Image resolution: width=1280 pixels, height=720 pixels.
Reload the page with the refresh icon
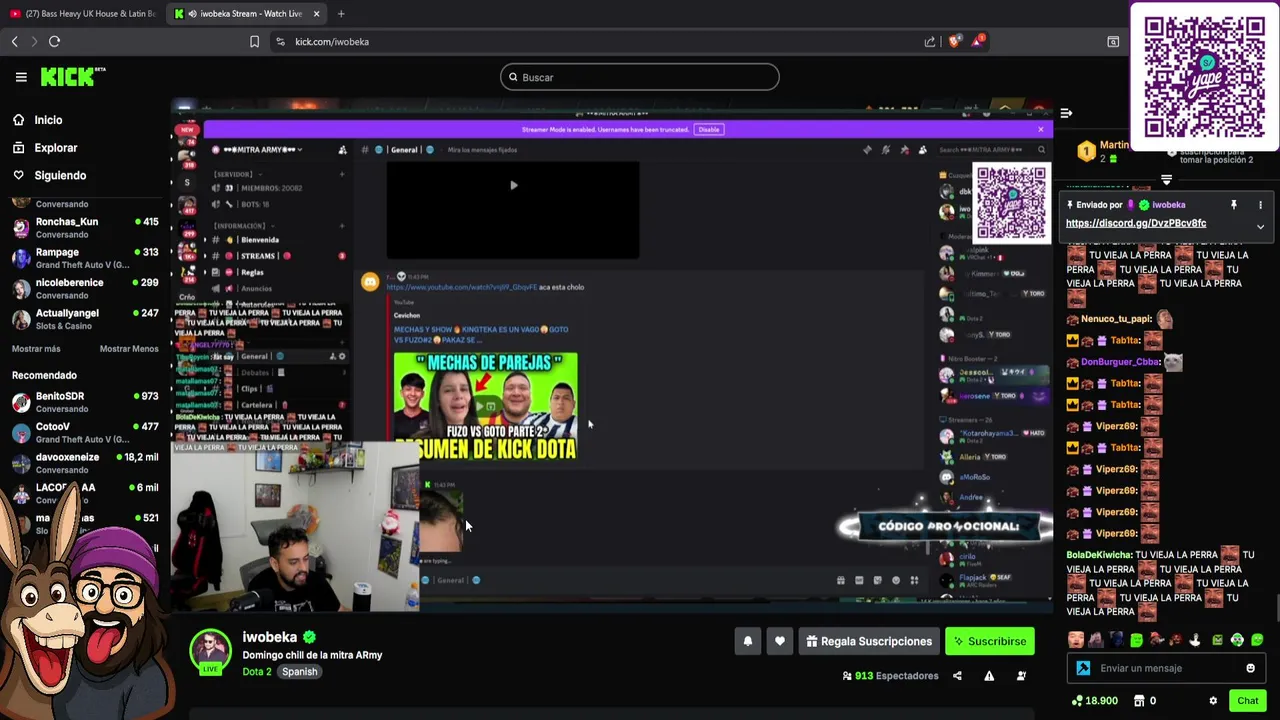coord(54,41)
